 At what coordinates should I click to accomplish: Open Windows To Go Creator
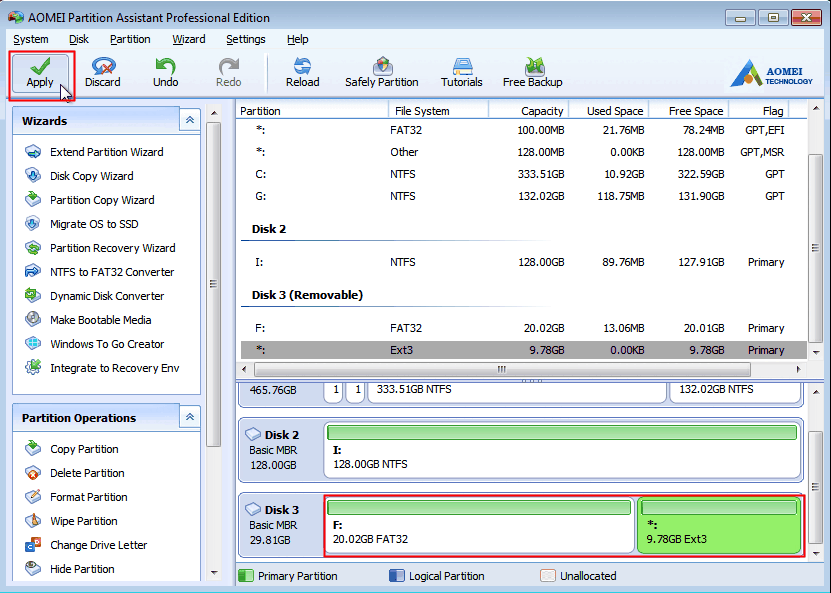95,344
